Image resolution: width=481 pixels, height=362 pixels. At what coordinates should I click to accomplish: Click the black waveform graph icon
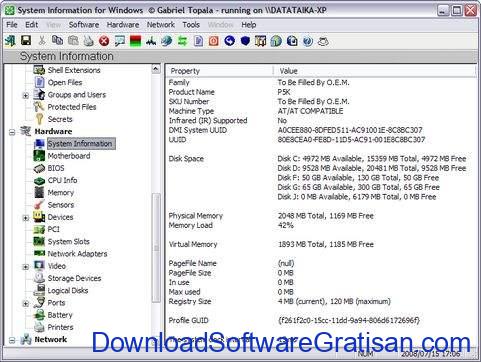tap(151, 41)
